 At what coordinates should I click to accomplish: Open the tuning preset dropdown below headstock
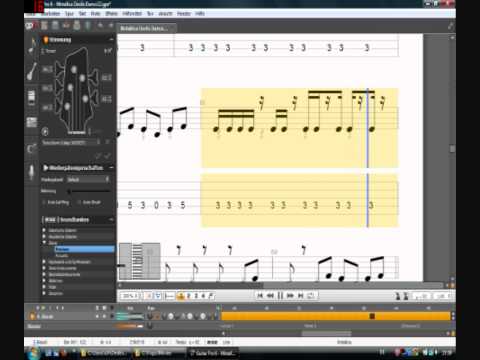tap(71, 143)
